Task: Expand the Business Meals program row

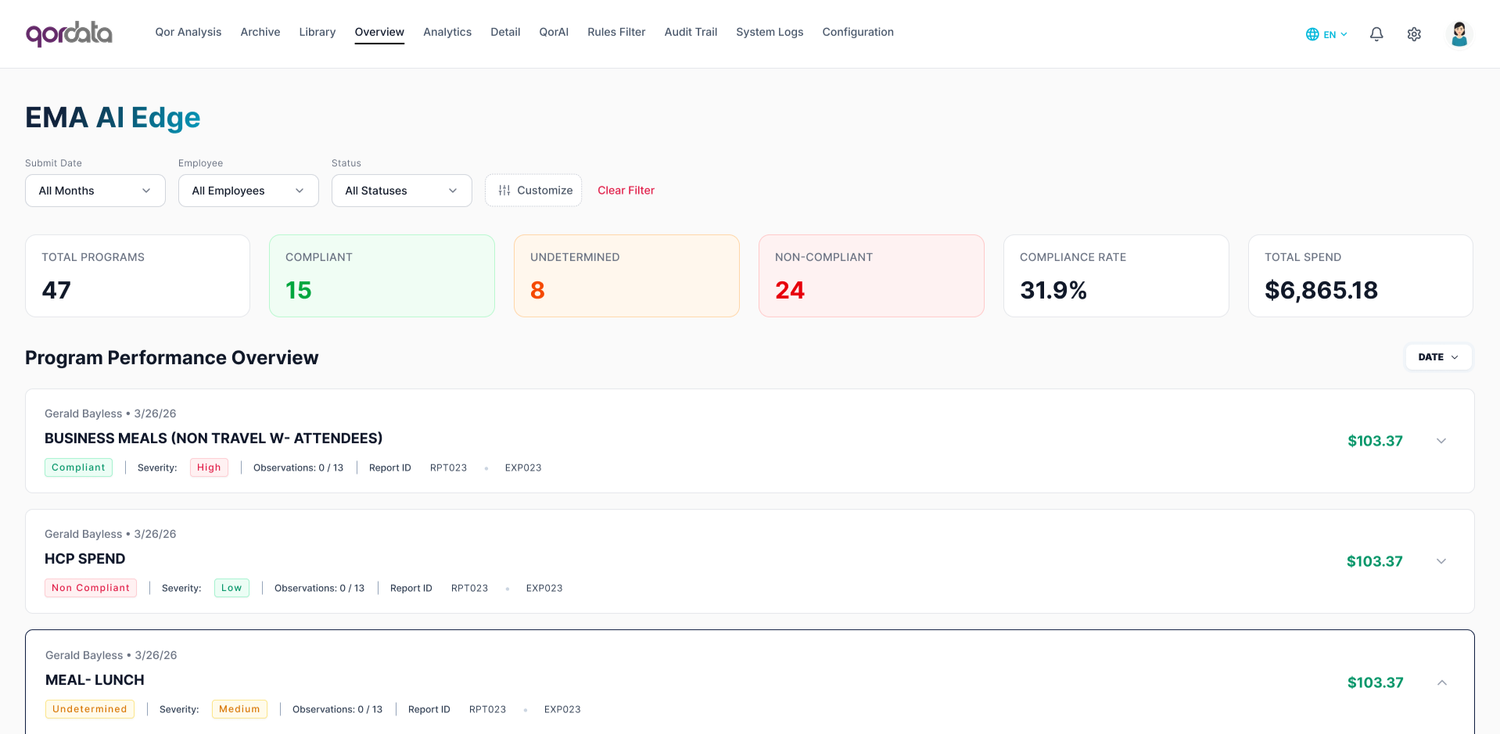Action: point(1441,441)
